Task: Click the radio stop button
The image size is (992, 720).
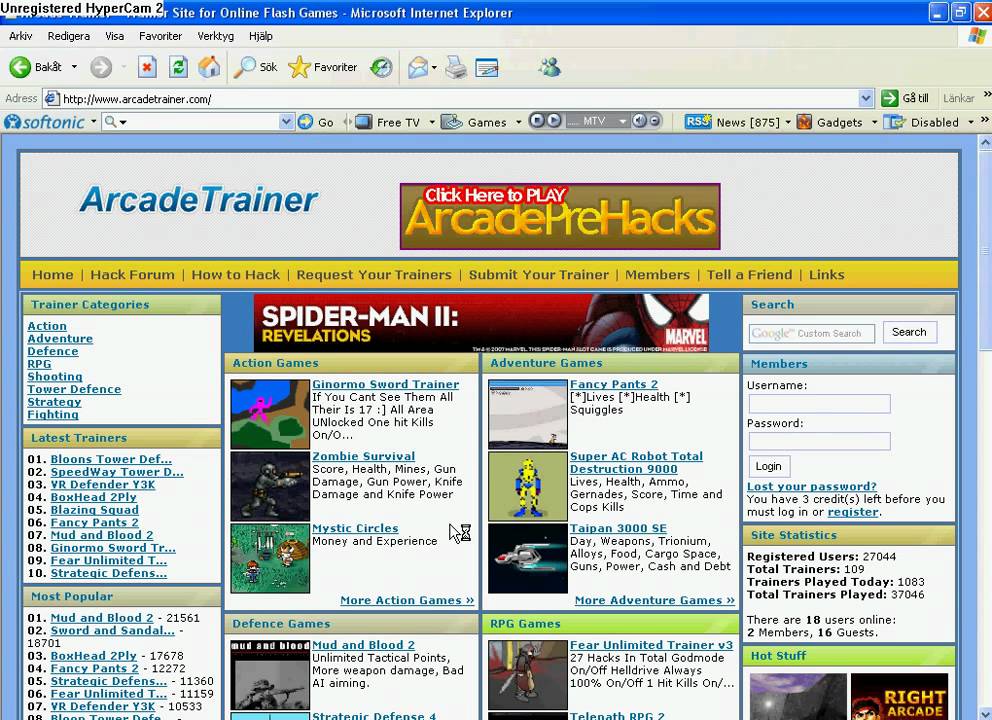Action: [537, 120]
